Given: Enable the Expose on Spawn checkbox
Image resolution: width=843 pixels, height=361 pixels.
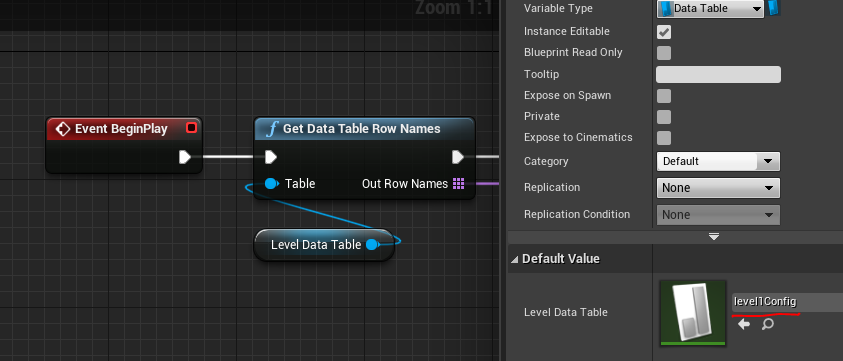Looking at the screenshot, I should [x=664, y=96].
